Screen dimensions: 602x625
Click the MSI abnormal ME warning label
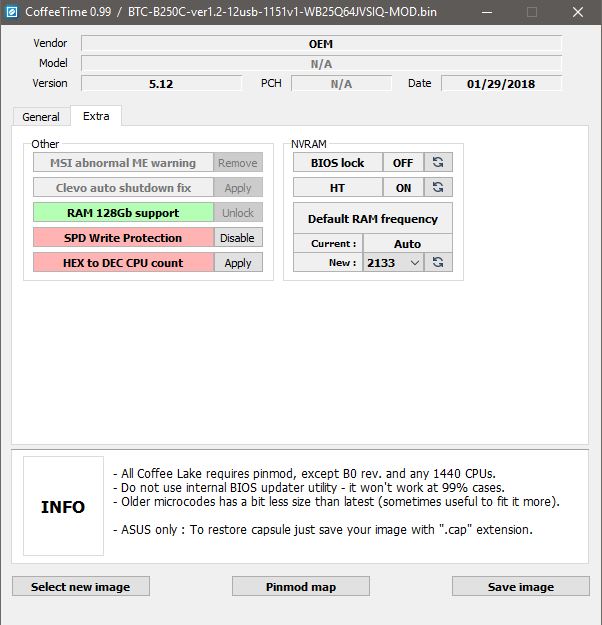pos(123,163)
